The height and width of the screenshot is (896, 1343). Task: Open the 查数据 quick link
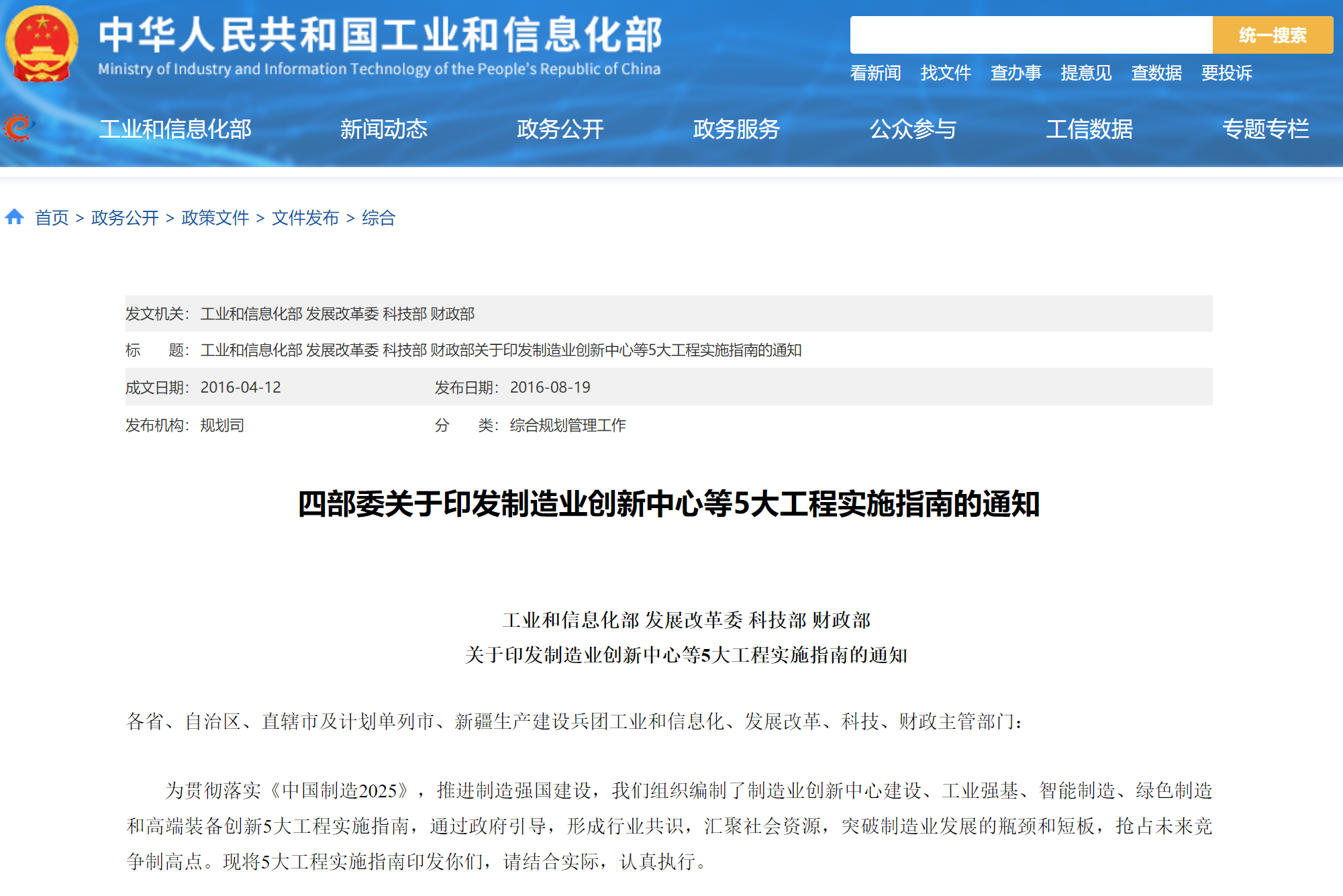(x=1156, y=72)
